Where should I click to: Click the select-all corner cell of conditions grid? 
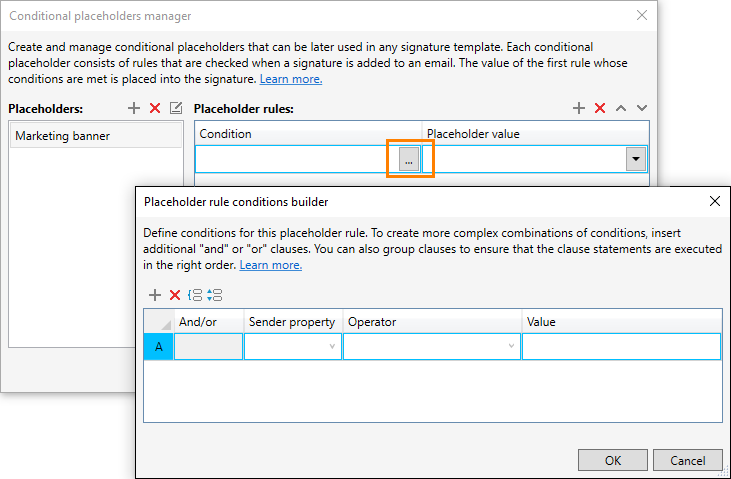coord(159,322)
